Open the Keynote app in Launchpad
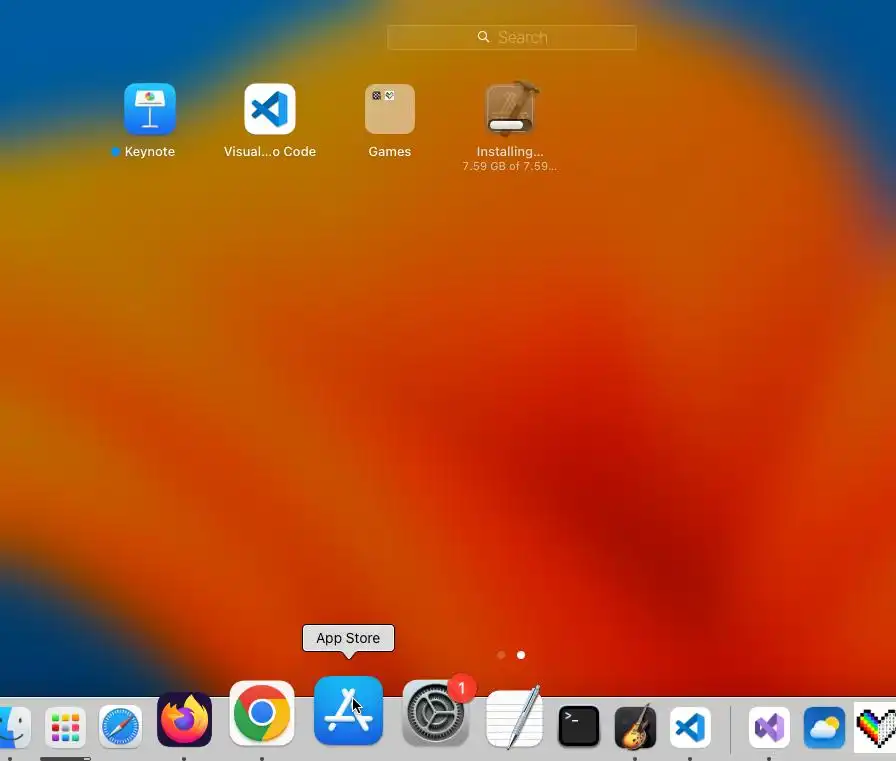 click(150, 109)
